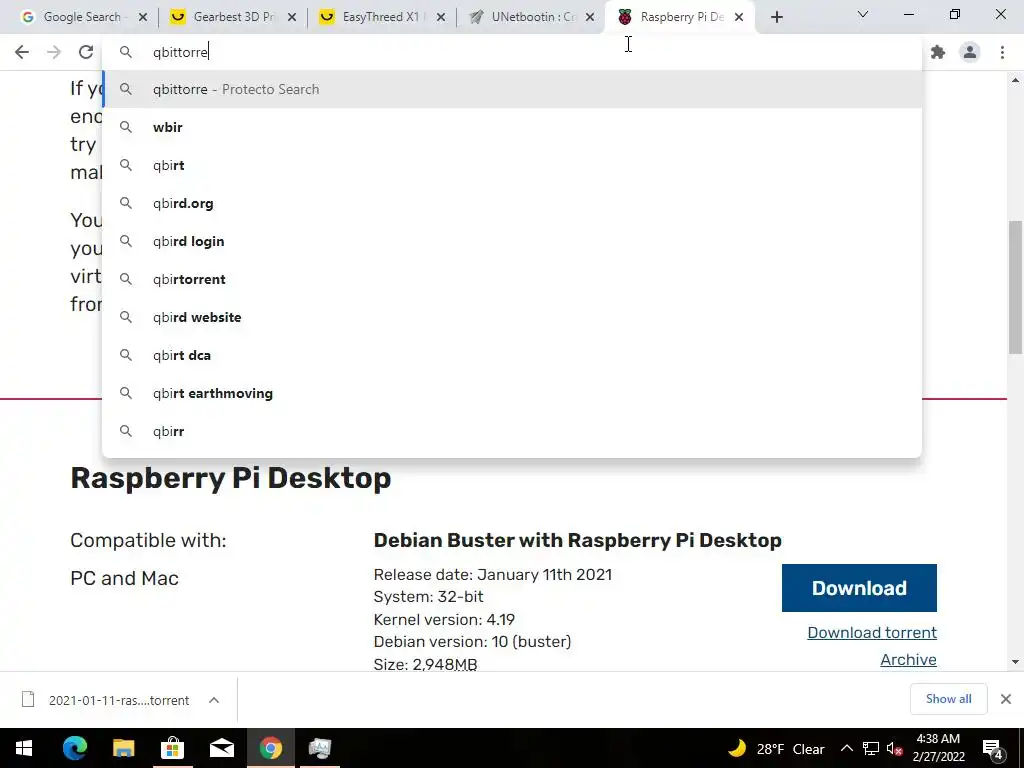
Task: Close the UNetbootin tab
Action: pyautogui.click(x=590, y=18)
